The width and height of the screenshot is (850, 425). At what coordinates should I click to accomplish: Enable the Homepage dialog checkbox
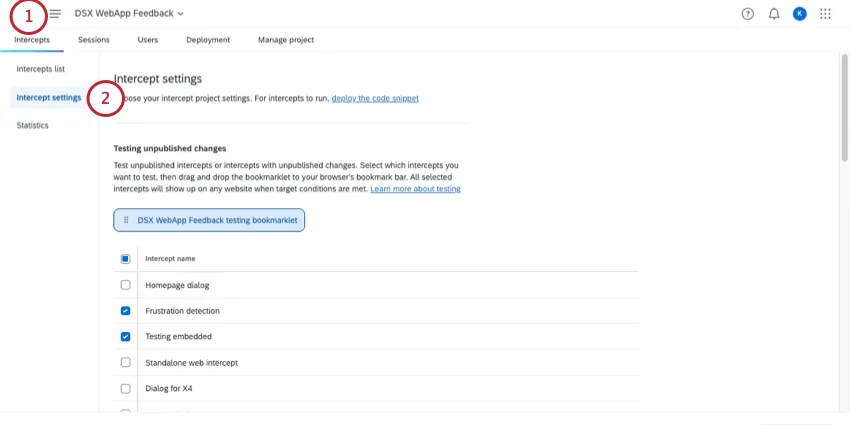click(125, 285)
